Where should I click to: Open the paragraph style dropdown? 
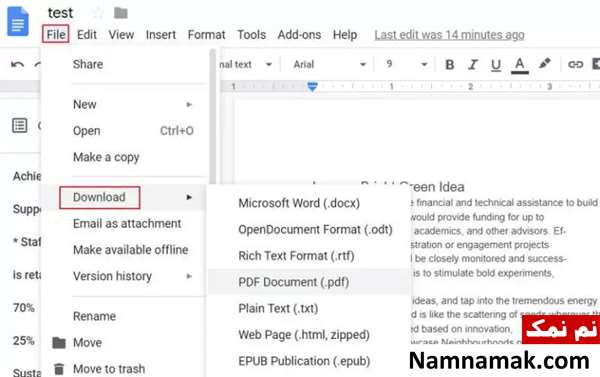pyautogui.click(x=247, y=64)
